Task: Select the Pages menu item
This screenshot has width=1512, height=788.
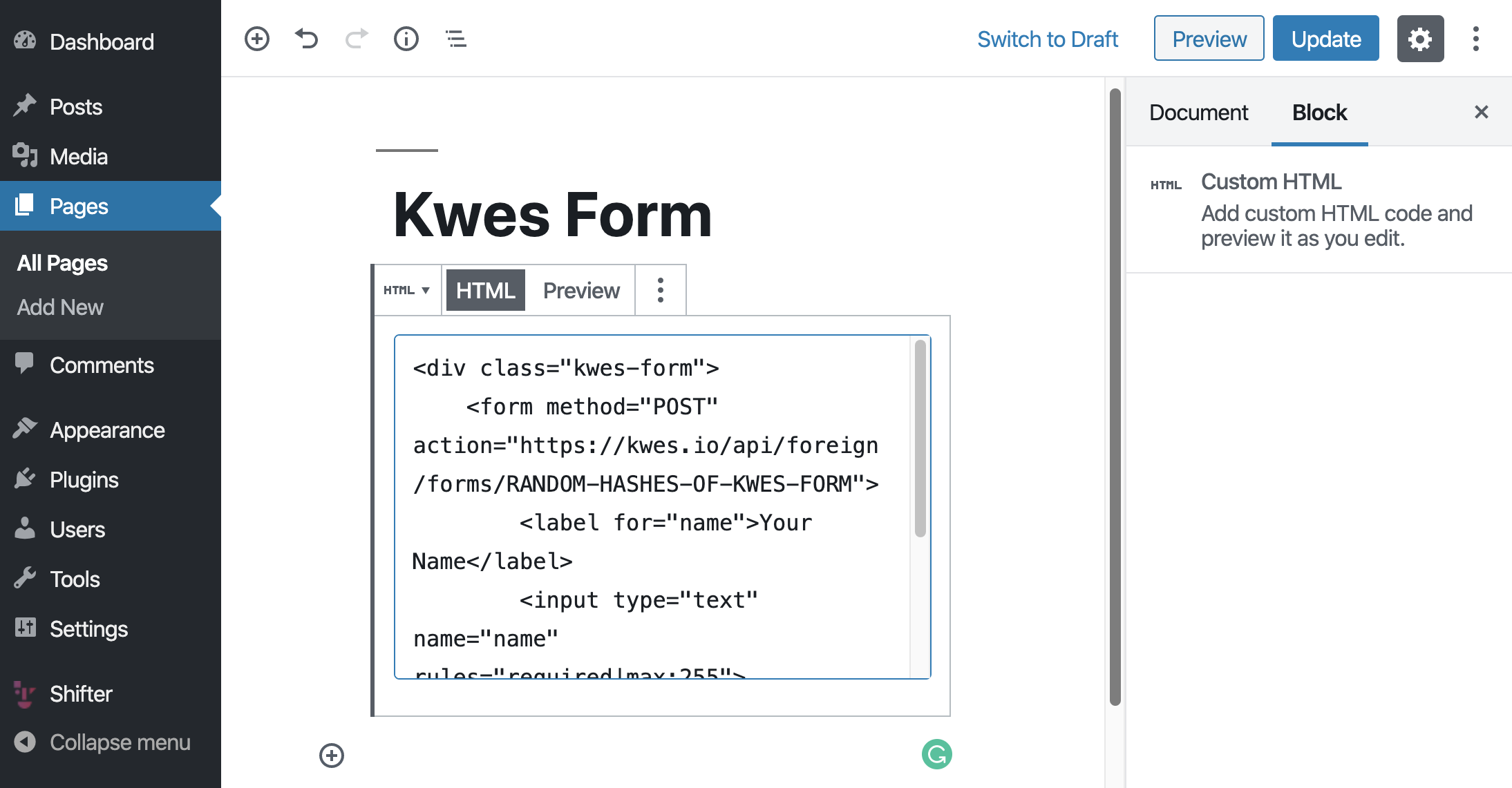Action: click(x=111, y=206)
